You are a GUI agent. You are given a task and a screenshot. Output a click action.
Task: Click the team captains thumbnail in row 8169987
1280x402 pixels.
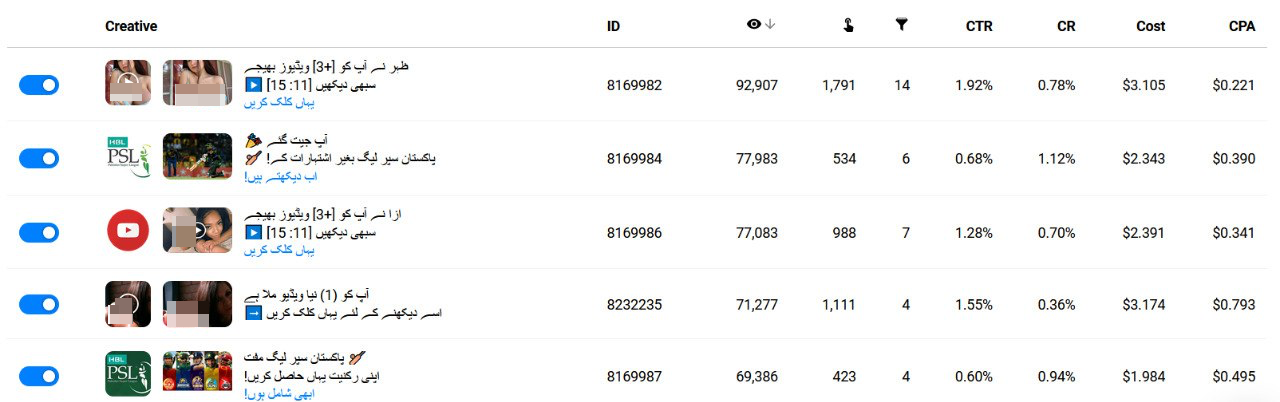click(197, 374)
